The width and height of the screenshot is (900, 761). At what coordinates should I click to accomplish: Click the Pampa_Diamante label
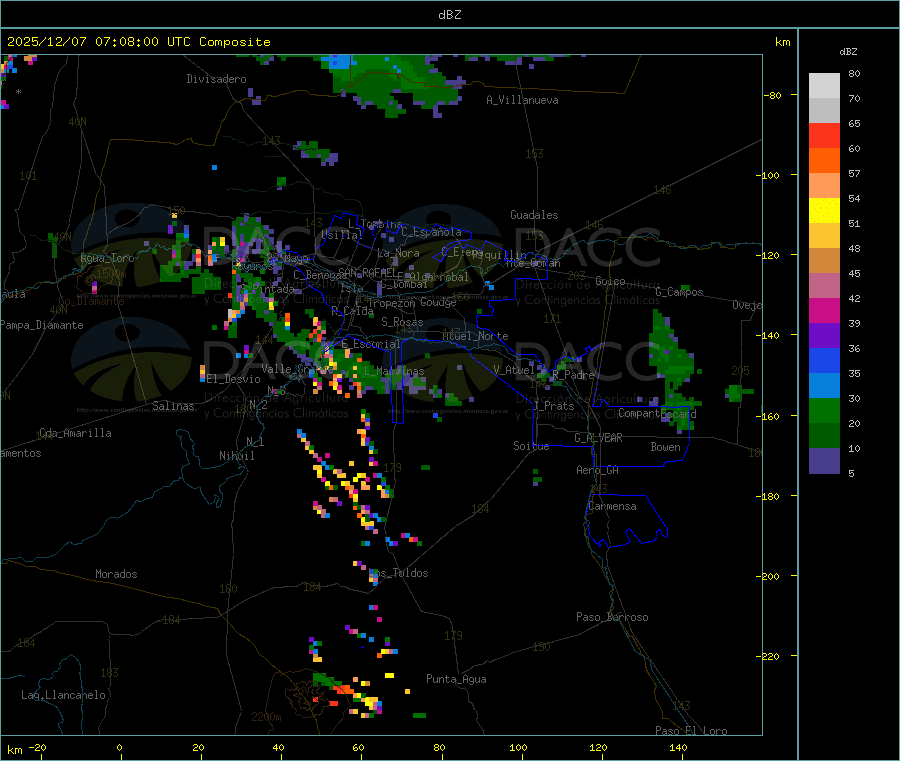pos(42,325)
